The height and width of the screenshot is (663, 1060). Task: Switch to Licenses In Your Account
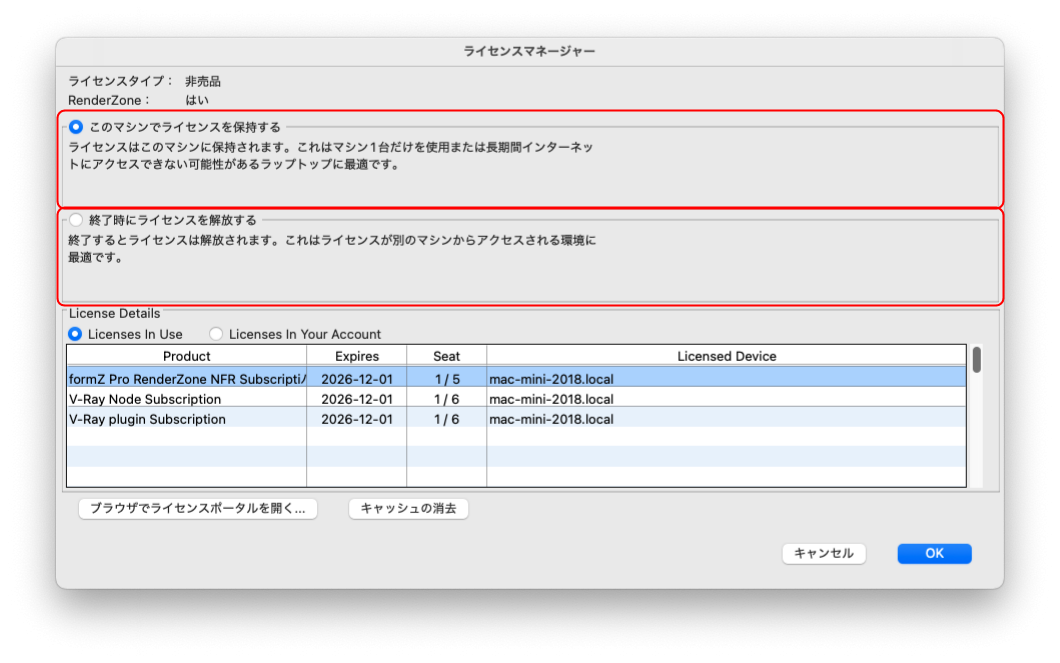pos(216,334)
